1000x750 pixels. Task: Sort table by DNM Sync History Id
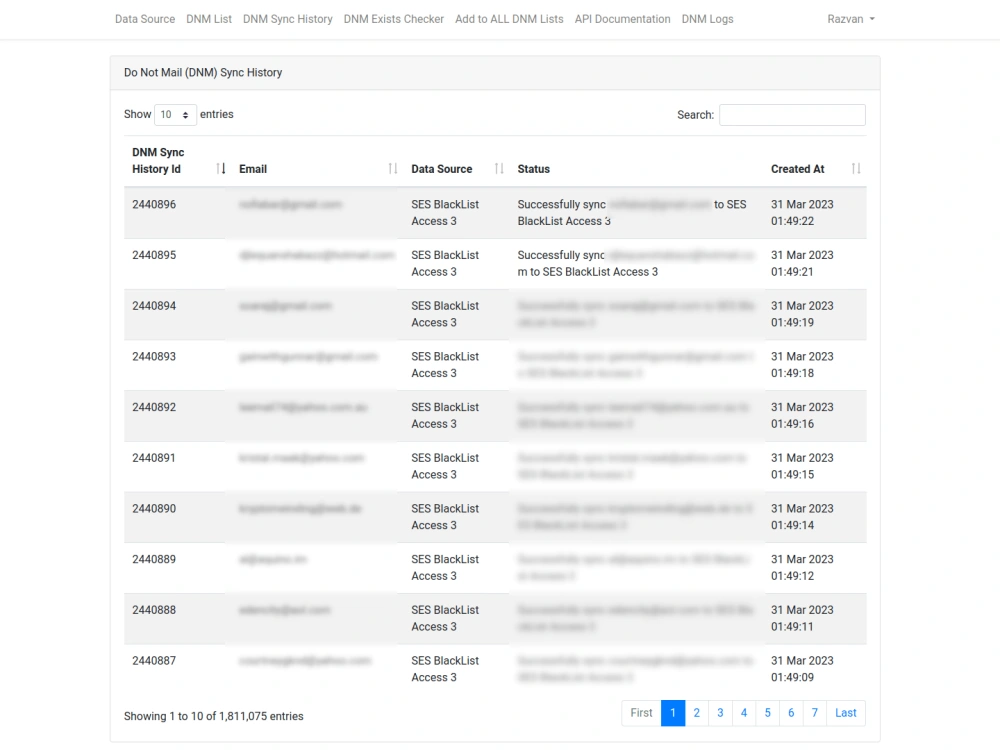click(x=220, y=168)
